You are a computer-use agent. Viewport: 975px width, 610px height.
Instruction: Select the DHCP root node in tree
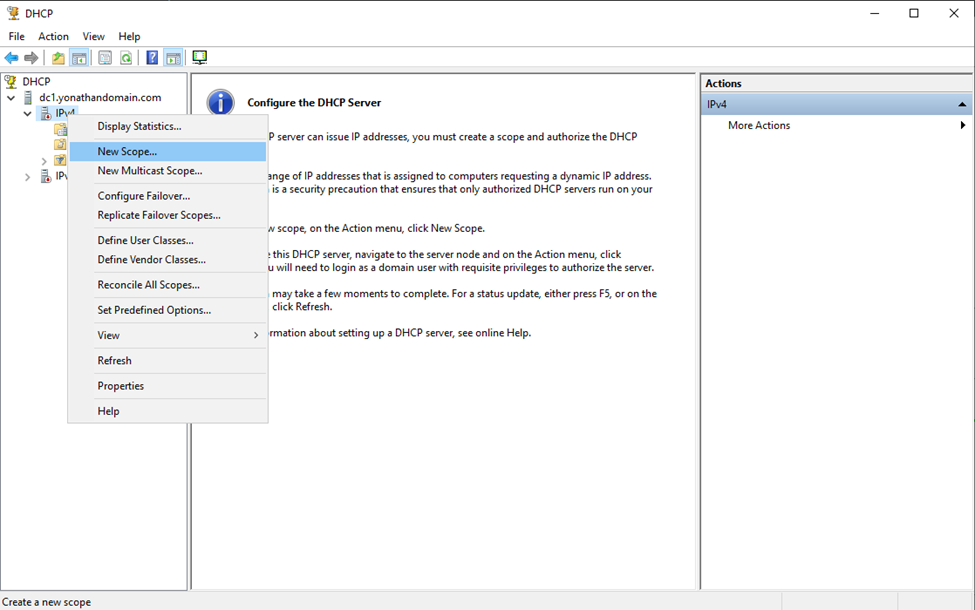click(36, 81)
